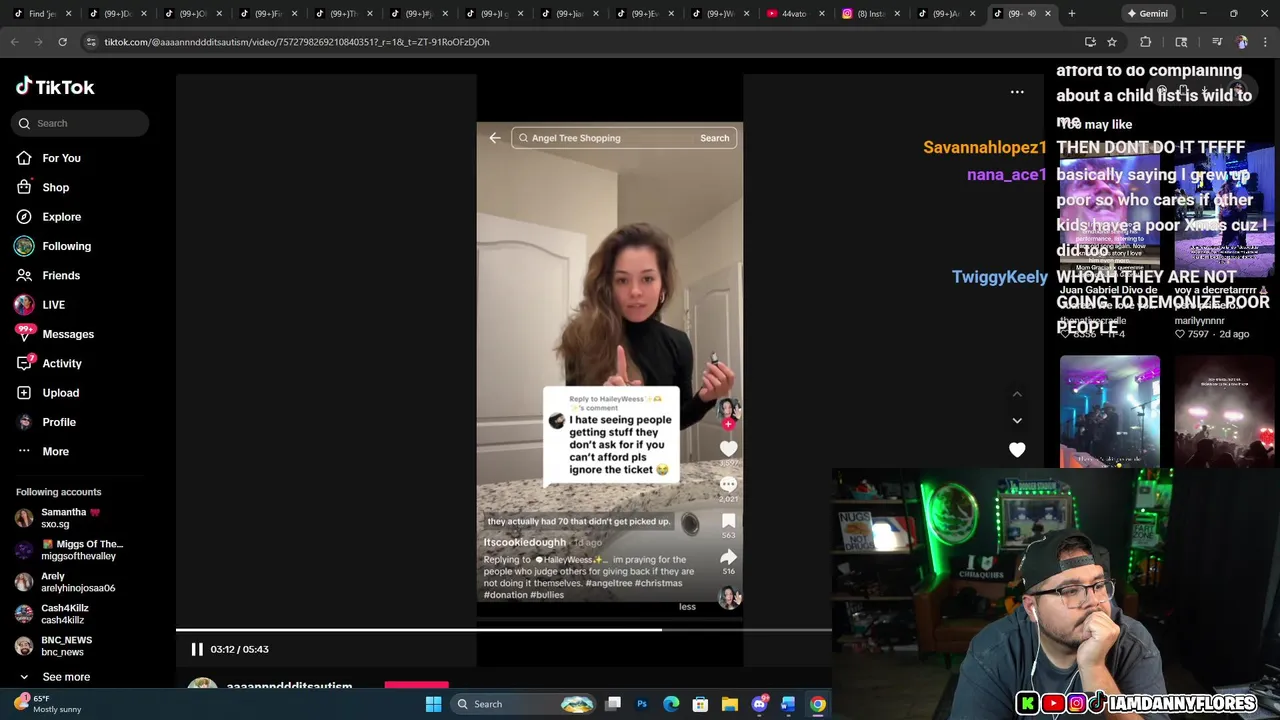
Task: Tap heart icon in embedded video
Action: (728, 450)
